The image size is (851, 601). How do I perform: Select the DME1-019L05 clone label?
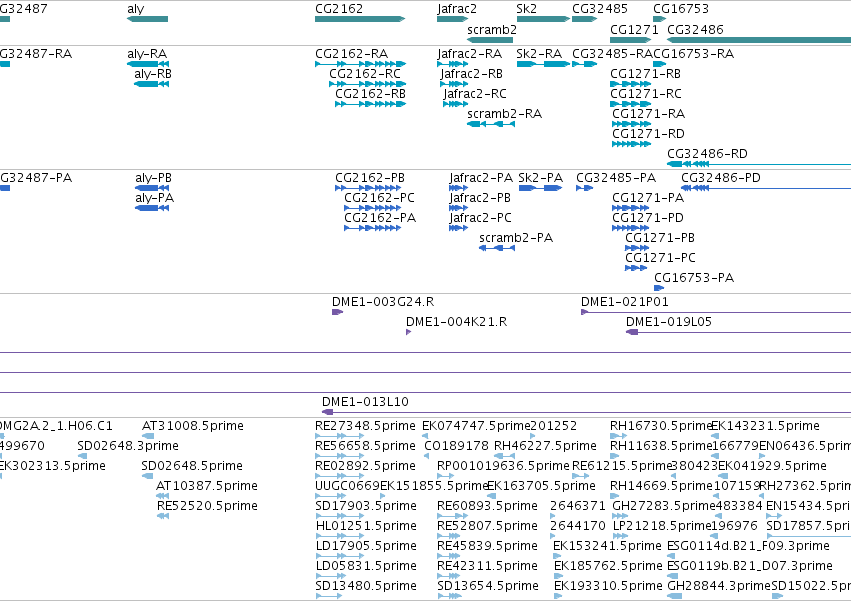(669, 322)
